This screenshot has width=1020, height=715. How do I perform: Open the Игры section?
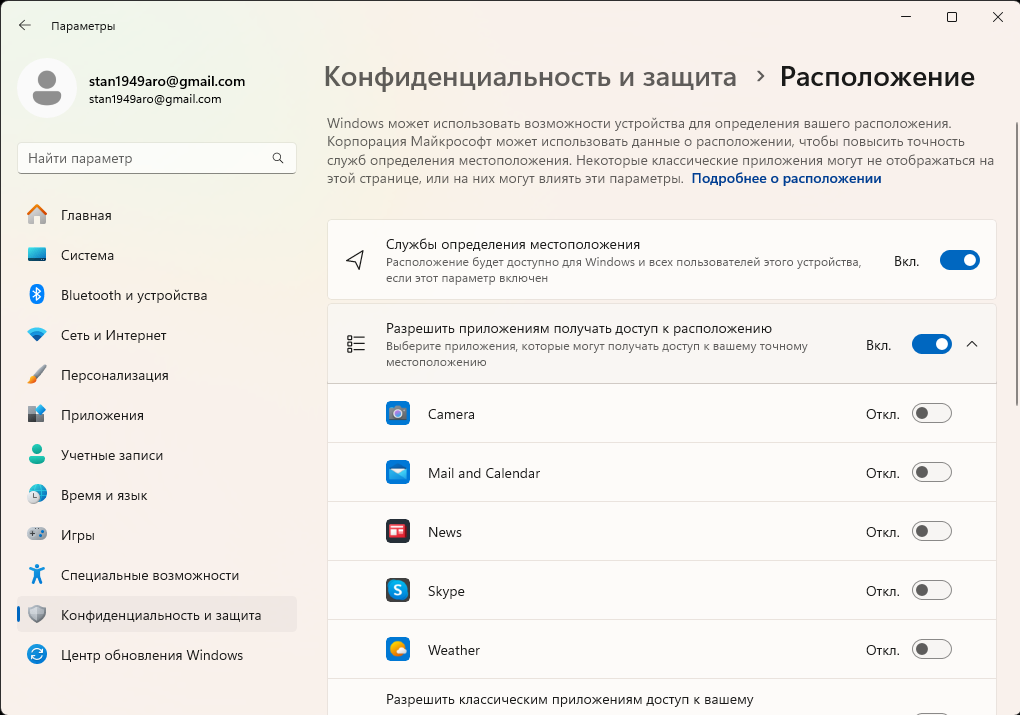tap(157, 535)
